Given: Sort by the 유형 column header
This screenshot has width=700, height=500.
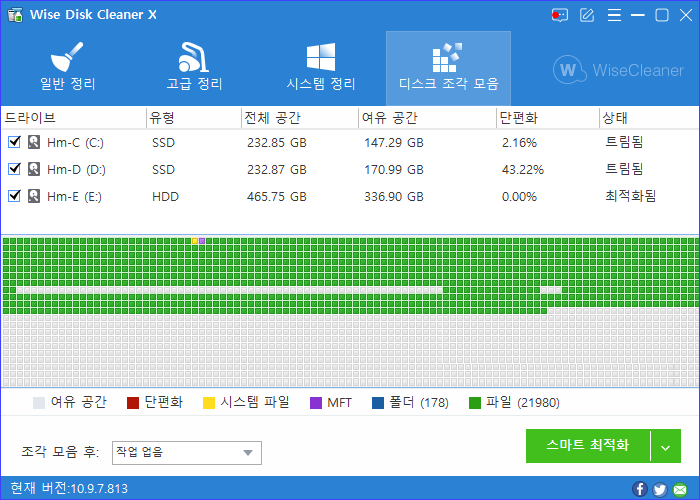Looking at the screenshot, I should 194,118.
